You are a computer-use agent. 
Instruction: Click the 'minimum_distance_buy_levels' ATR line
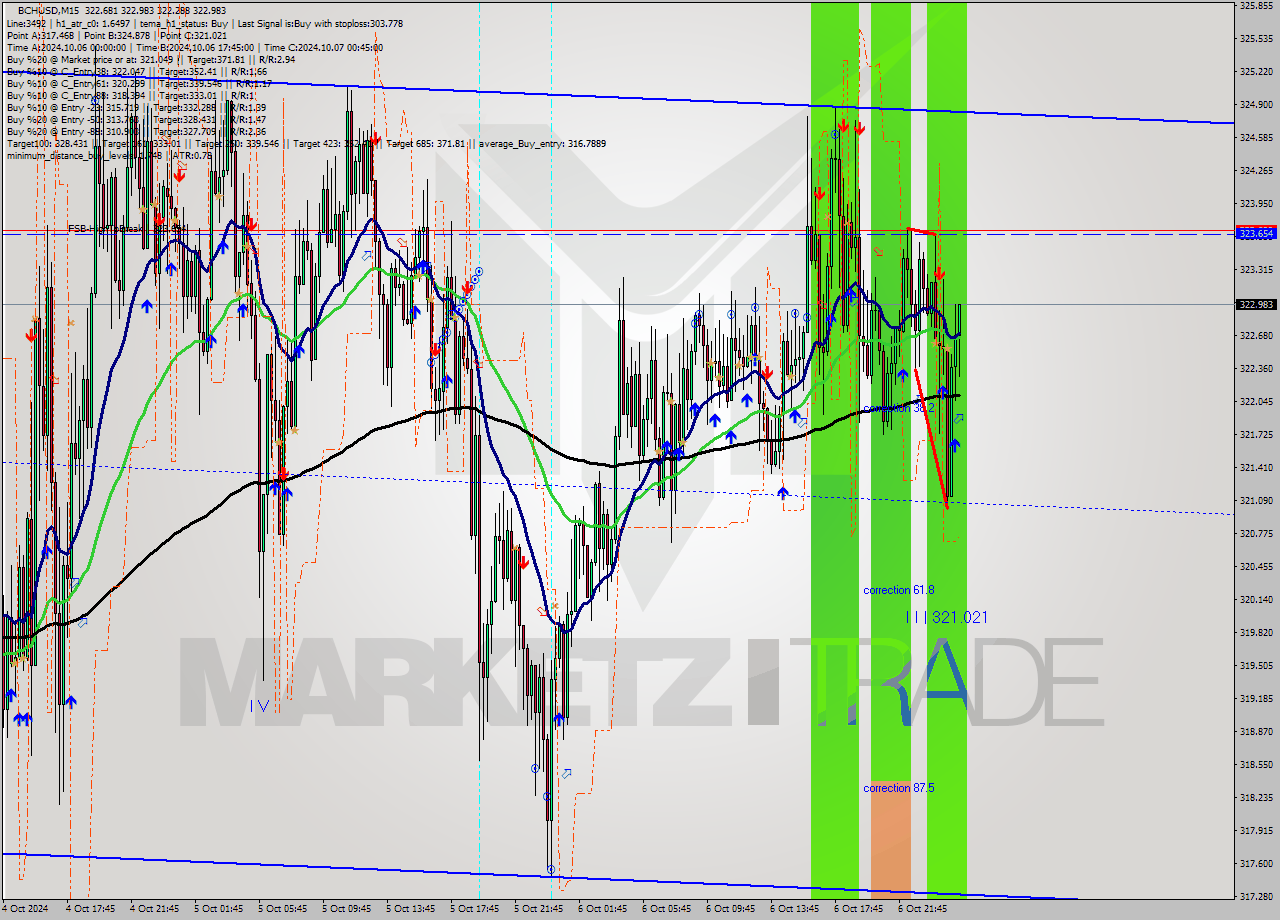pyautogui.click(x=110, y=155)
